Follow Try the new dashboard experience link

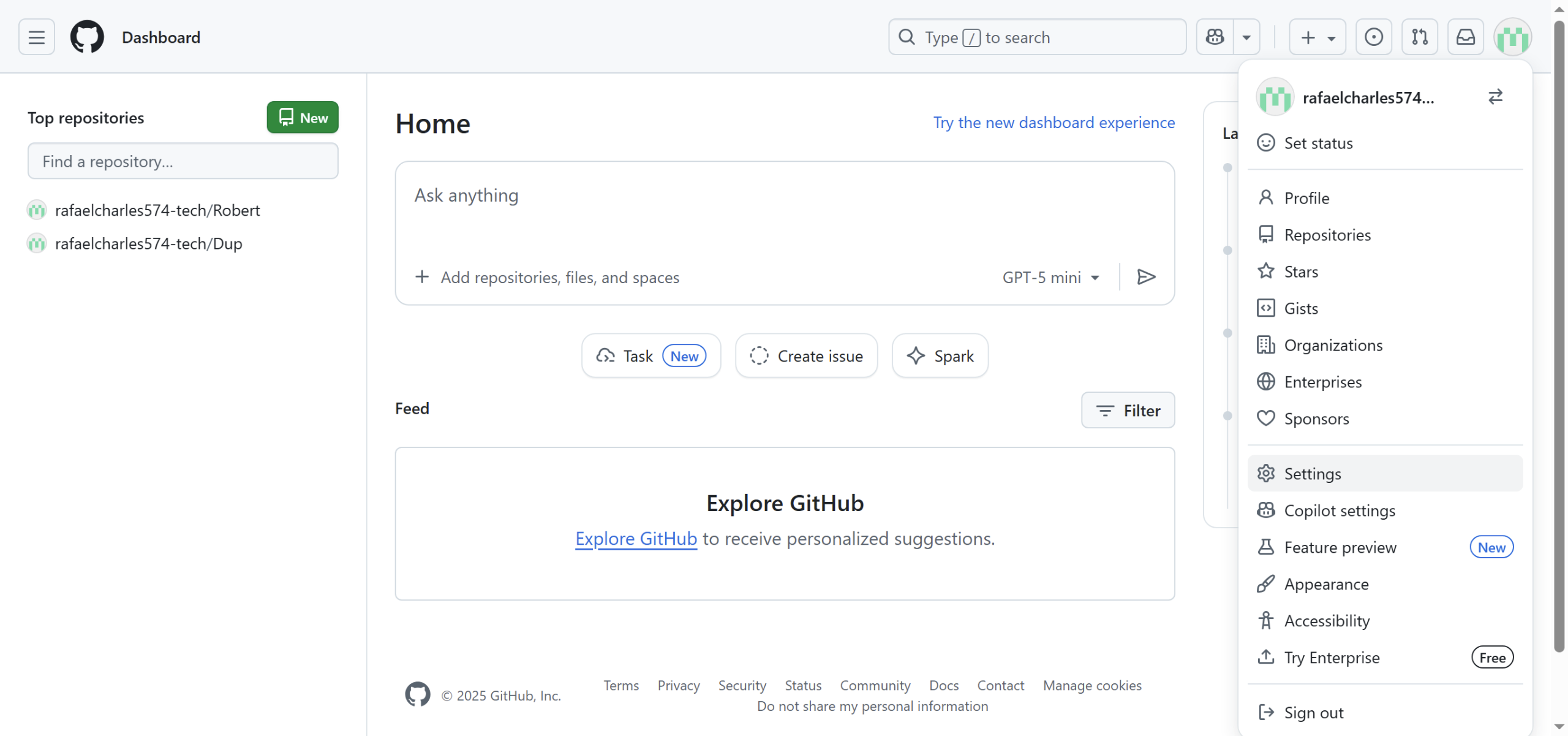pyautogui.click(x=1053, y=123)
